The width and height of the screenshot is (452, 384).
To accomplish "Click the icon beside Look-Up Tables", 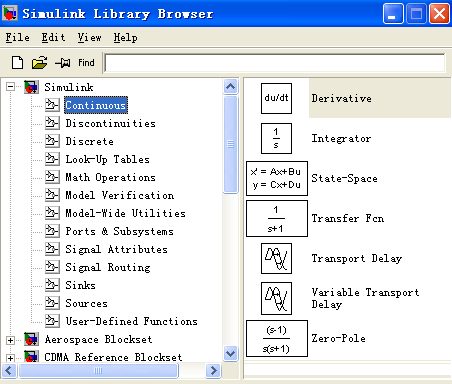I will tap(52, 159).
